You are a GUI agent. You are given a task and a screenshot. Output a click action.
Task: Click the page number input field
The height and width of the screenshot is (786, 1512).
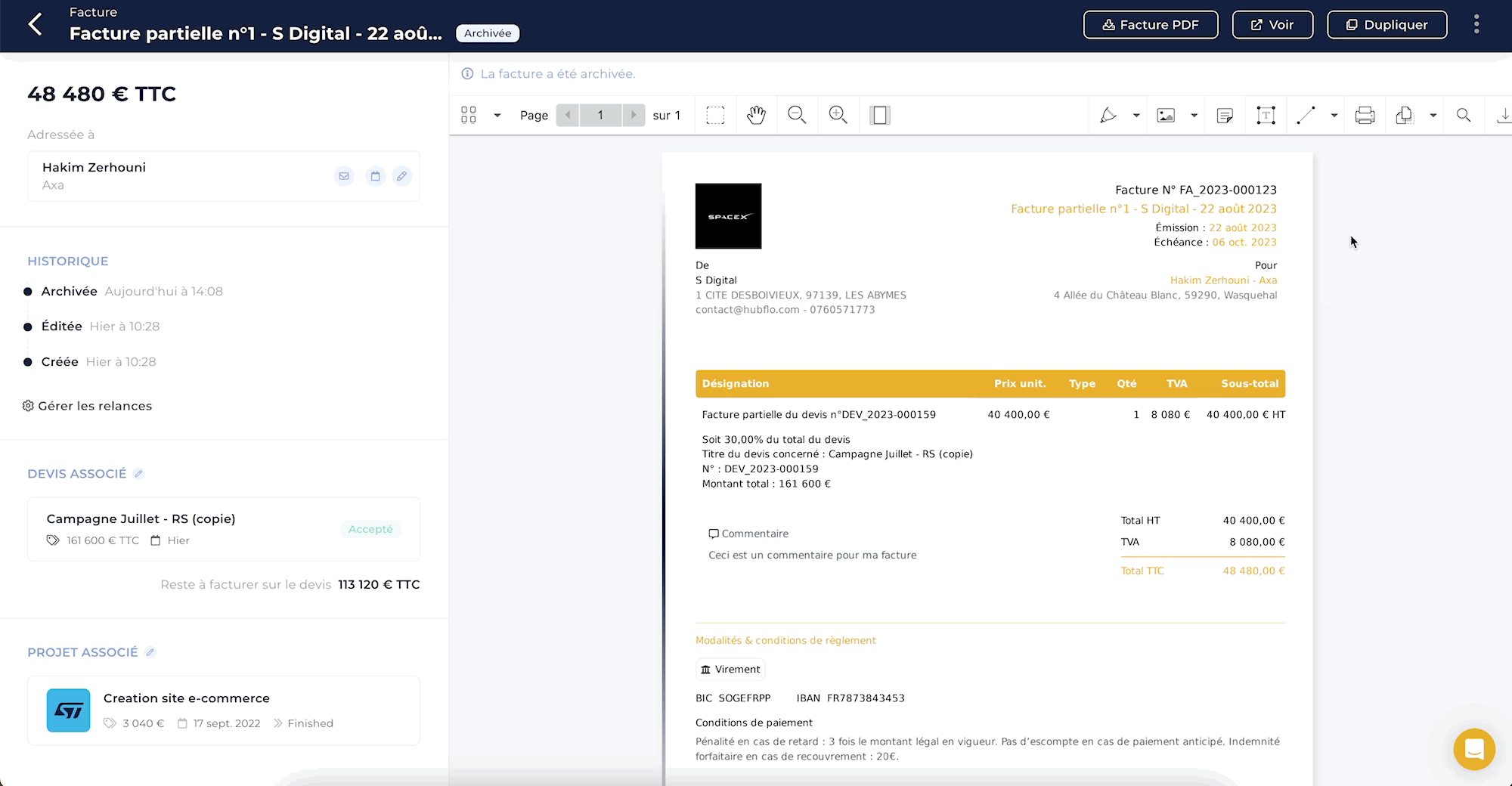[x=601, y=115]
